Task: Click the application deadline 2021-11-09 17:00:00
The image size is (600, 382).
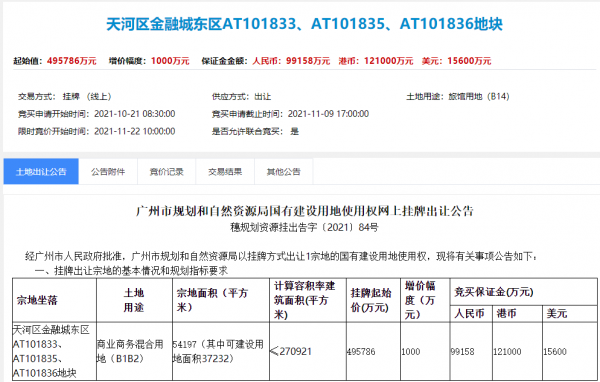Action: 328,114
